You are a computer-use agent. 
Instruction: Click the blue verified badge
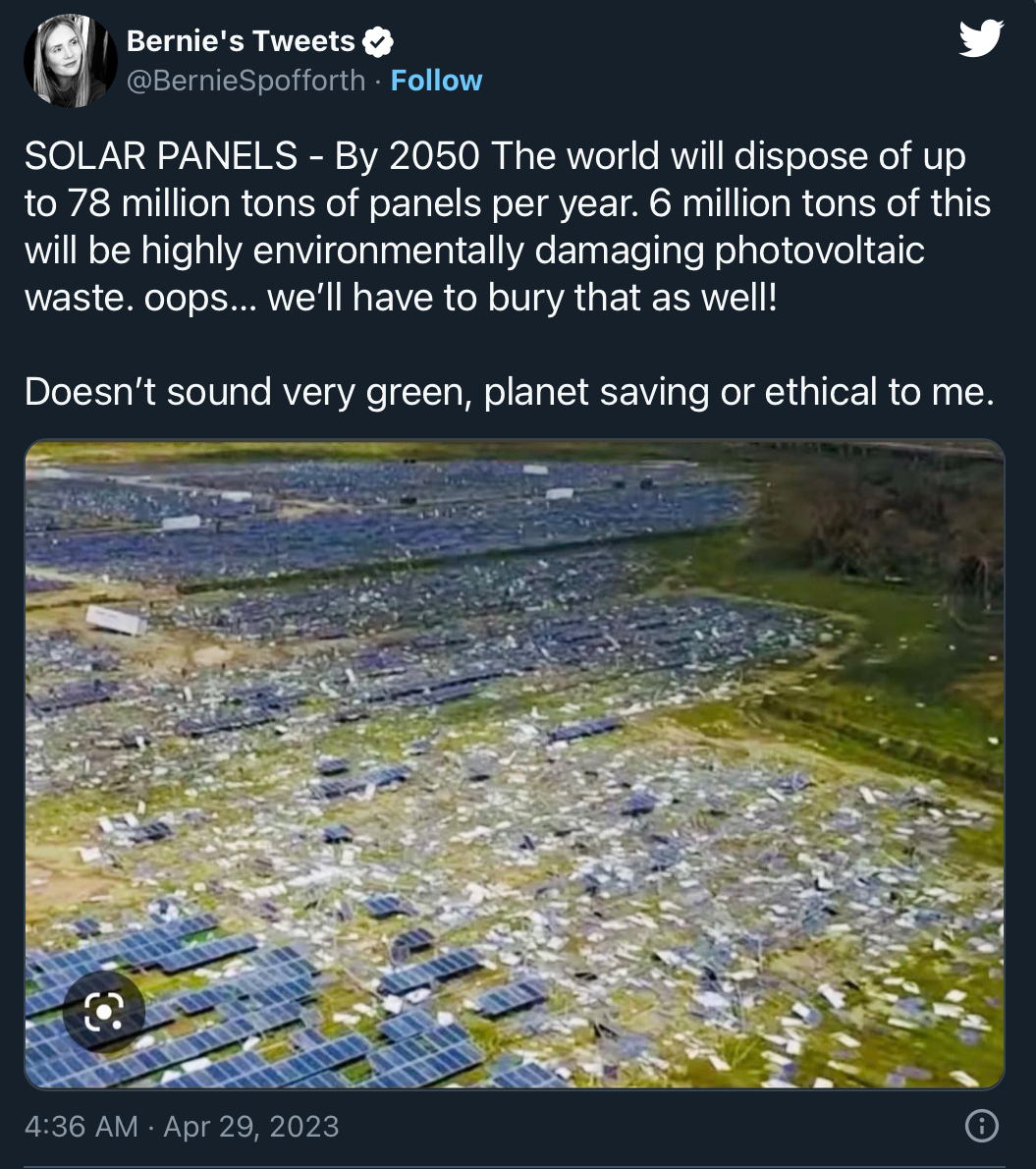pyautogui.click(x=378, y=41)
